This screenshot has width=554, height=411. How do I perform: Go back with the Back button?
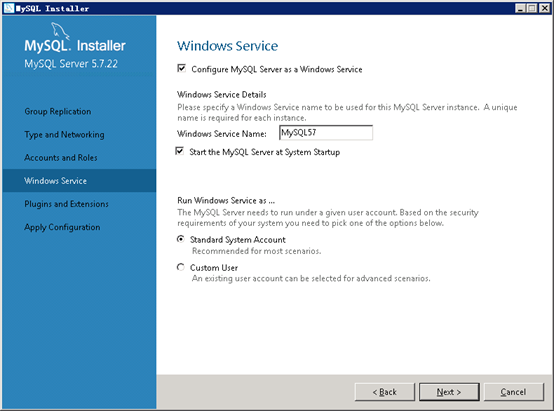coord(385,392)
